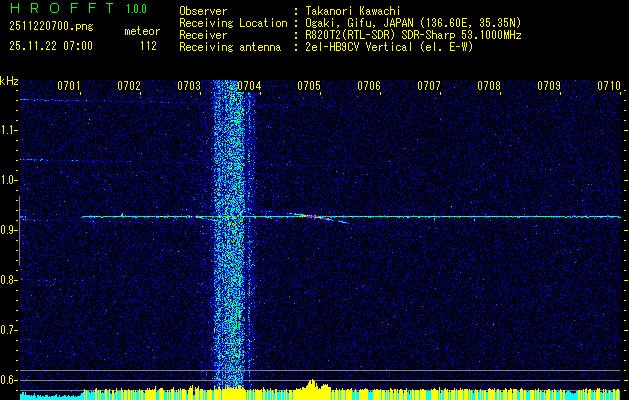Click the 0702 time marker
Viewport: 629px width, 400px height.
click(x=129, y=85)
